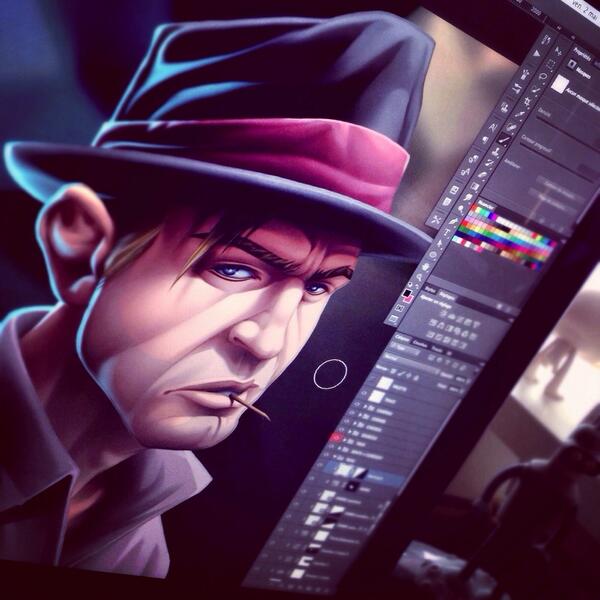Screen dimensions: 600x600
Task: Toggle lock image pixels brush icon in Layers
Action: point(401,373)
